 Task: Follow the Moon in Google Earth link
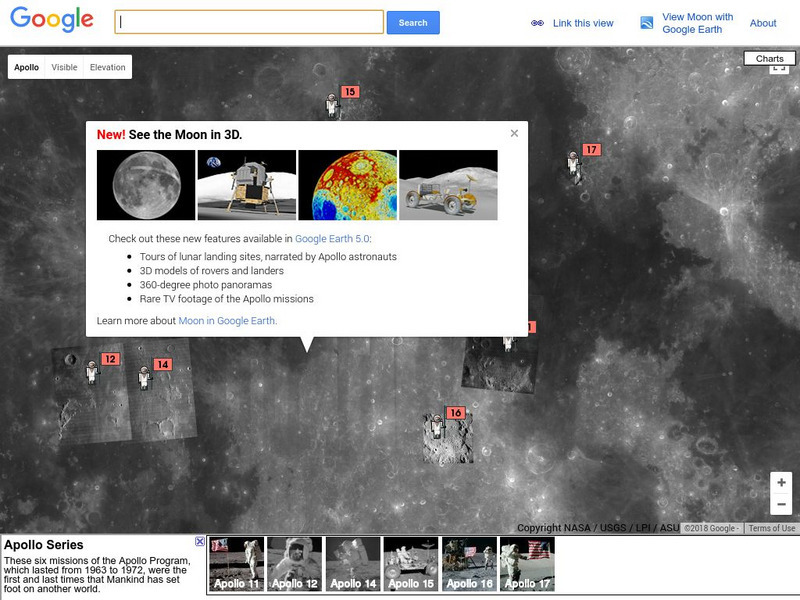(x=227, y=320)
